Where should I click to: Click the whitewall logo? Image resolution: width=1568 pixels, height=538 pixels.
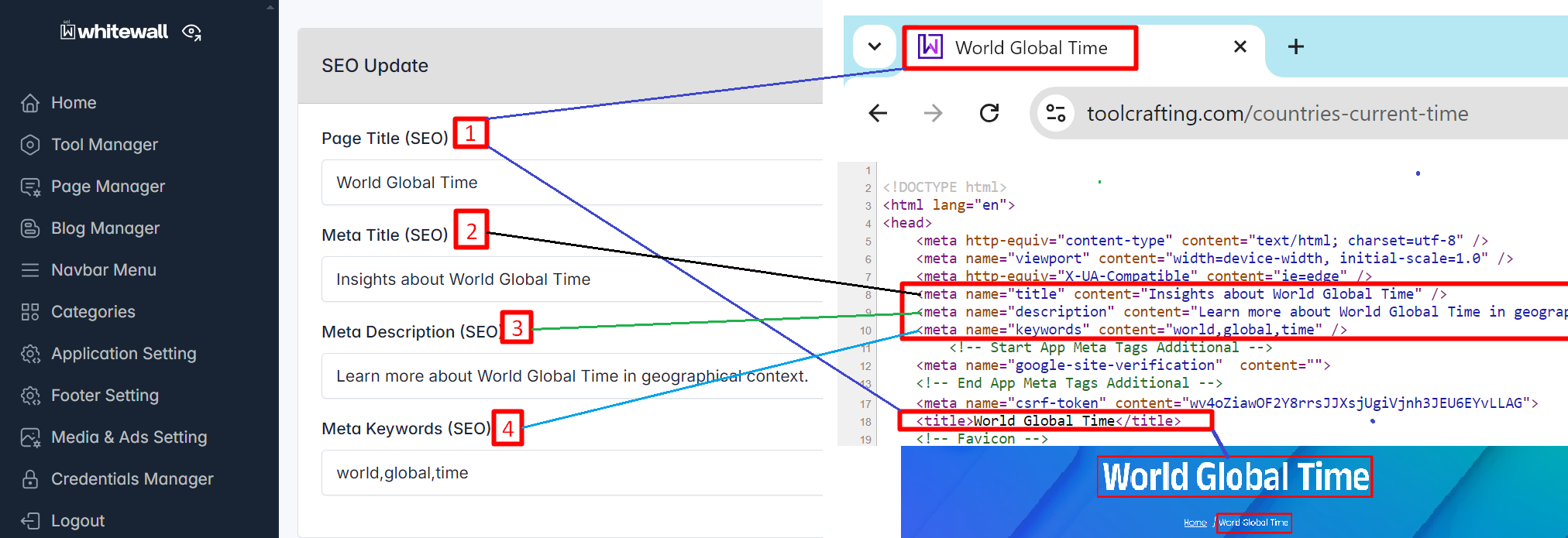114,32
